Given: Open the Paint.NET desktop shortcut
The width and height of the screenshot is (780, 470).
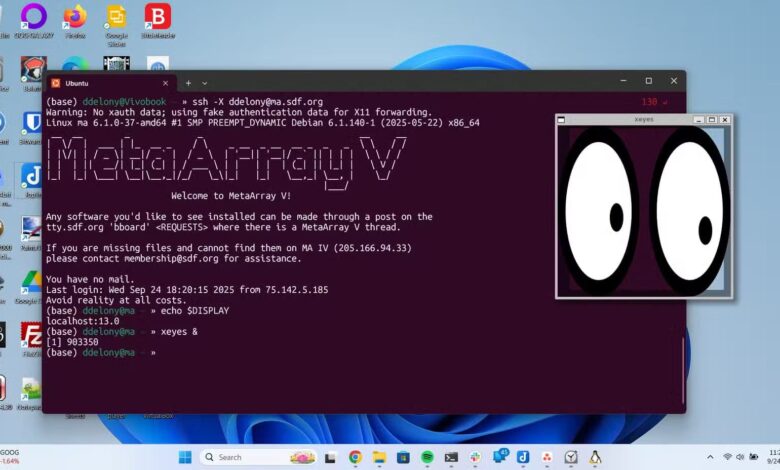Looking at the screenshot, I should click(x=32, y=230).
